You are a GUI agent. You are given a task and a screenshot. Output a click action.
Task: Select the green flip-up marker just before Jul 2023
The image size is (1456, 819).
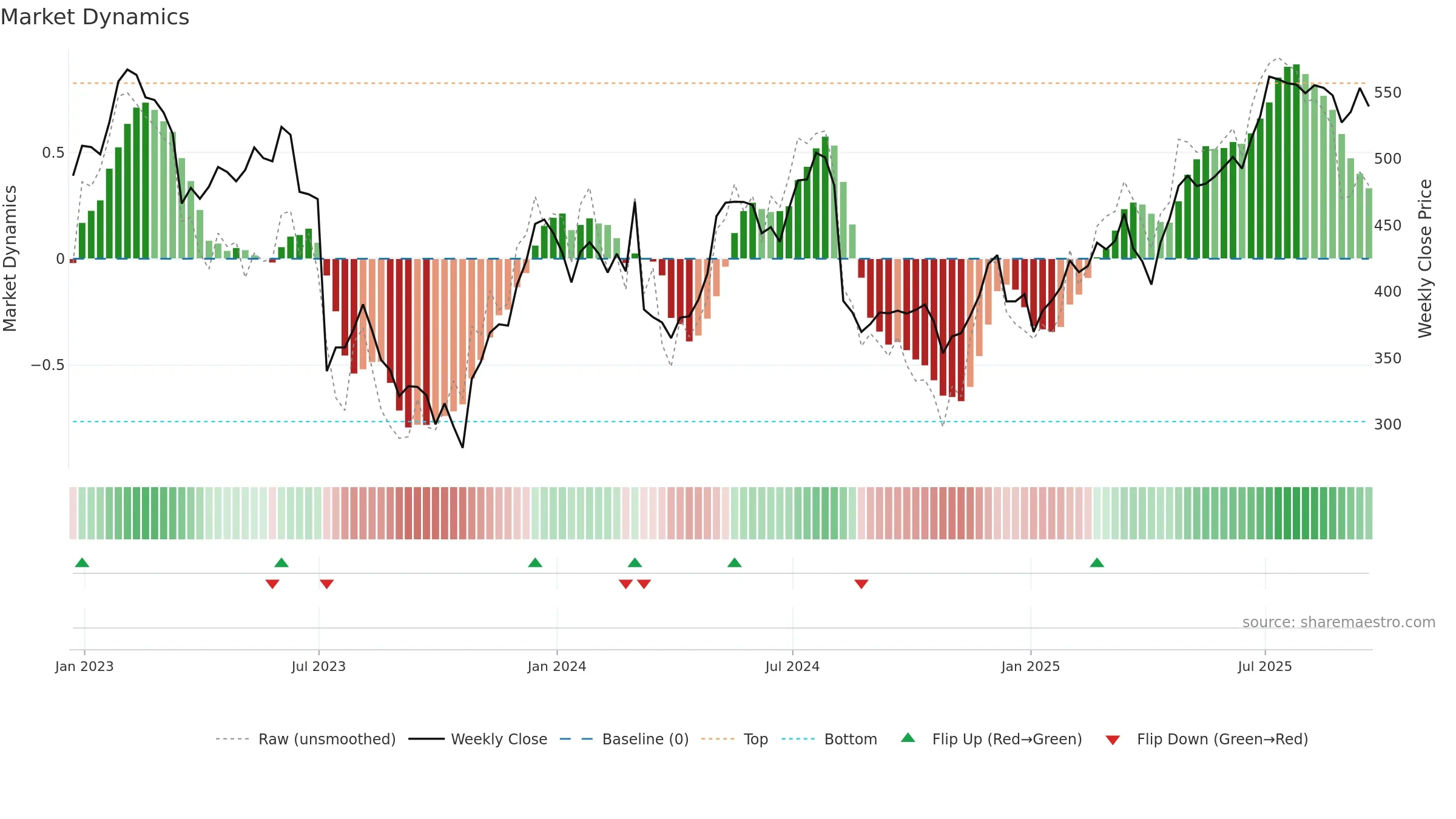coord(281,562)
